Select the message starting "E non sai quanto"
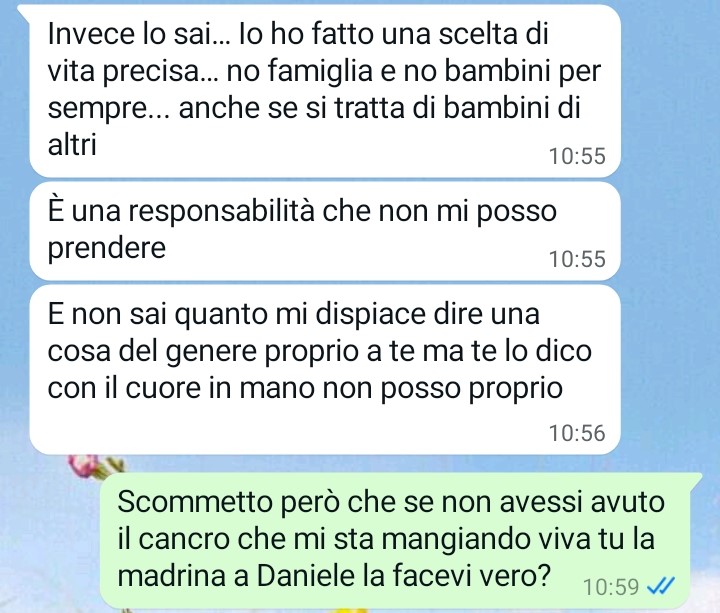720x613 pixels. [x=325, y=370]
